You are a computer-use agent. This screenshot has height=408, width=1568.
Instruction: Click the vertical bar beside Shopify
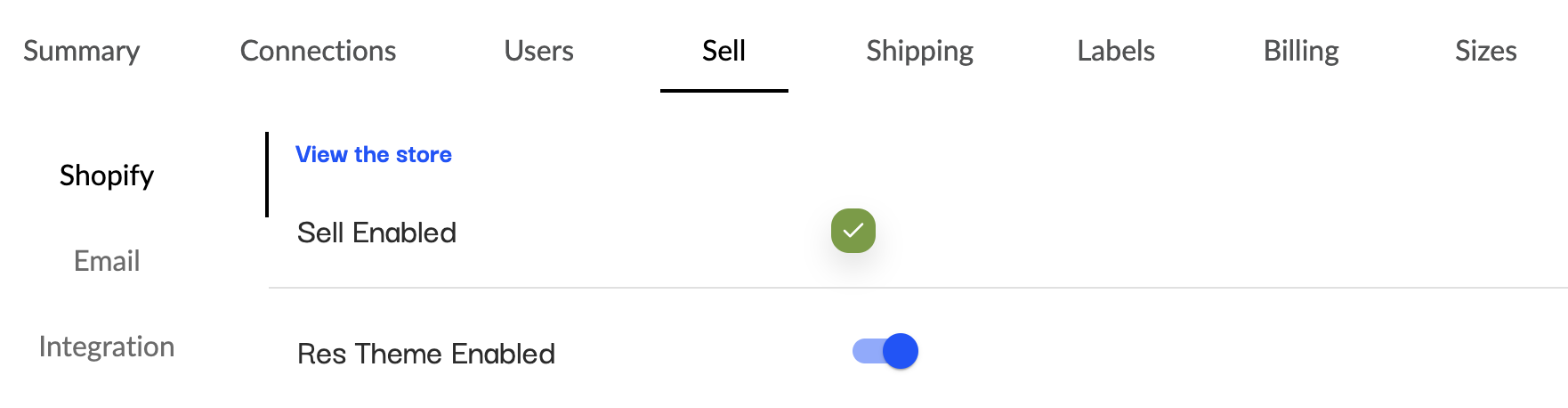[x=267, y=175]
